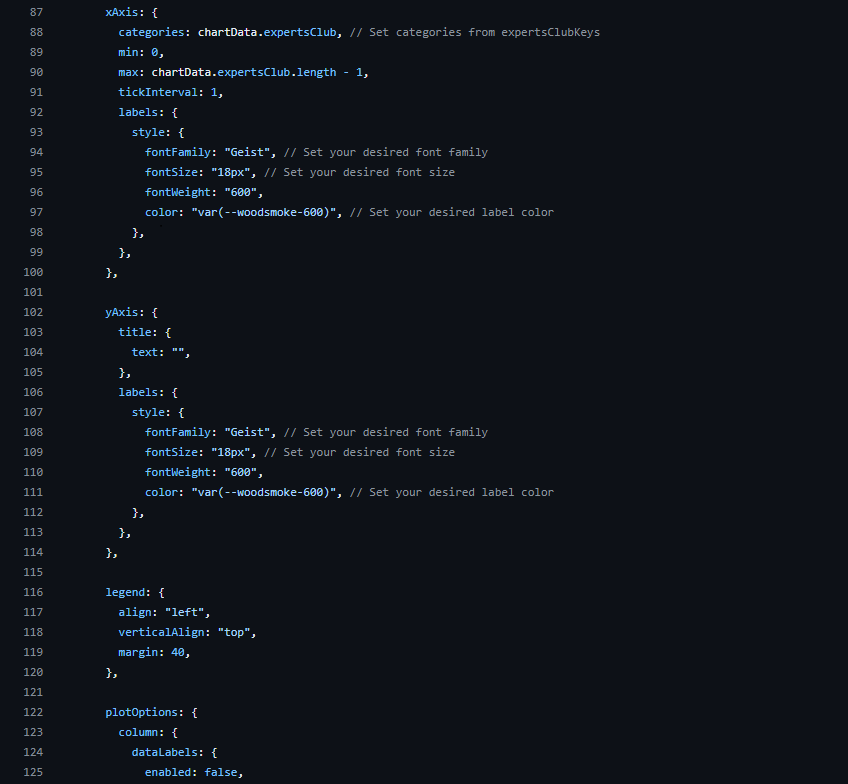The height and width of the screenshot is (784, 848).
Task: Place cursor on the xAxis key
Action: pyautogui.click(x=124, y=12)
